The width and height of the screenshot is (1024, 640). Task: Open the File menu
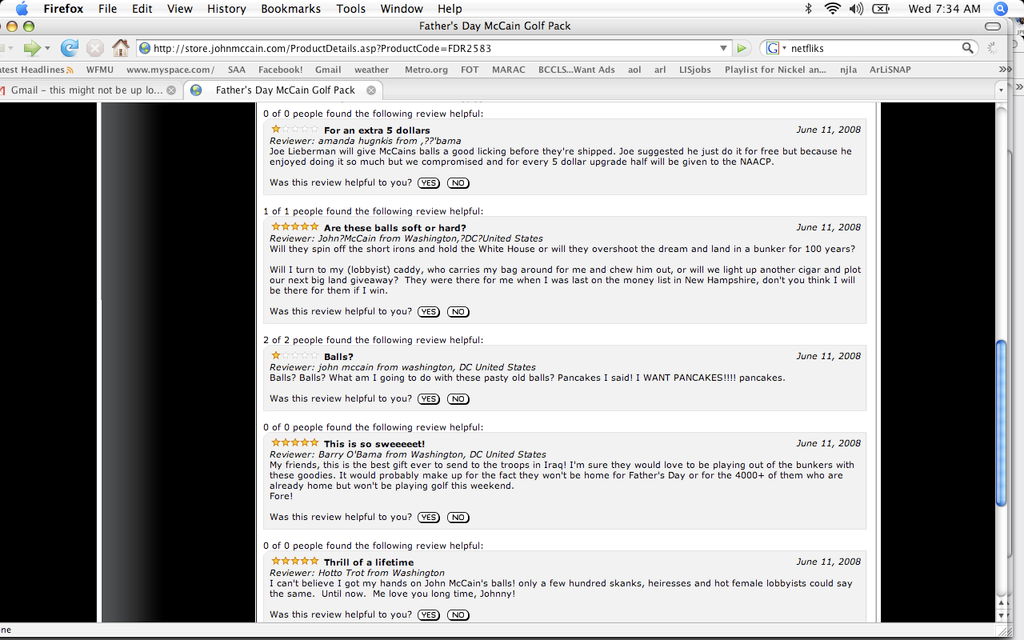(107, 8)
